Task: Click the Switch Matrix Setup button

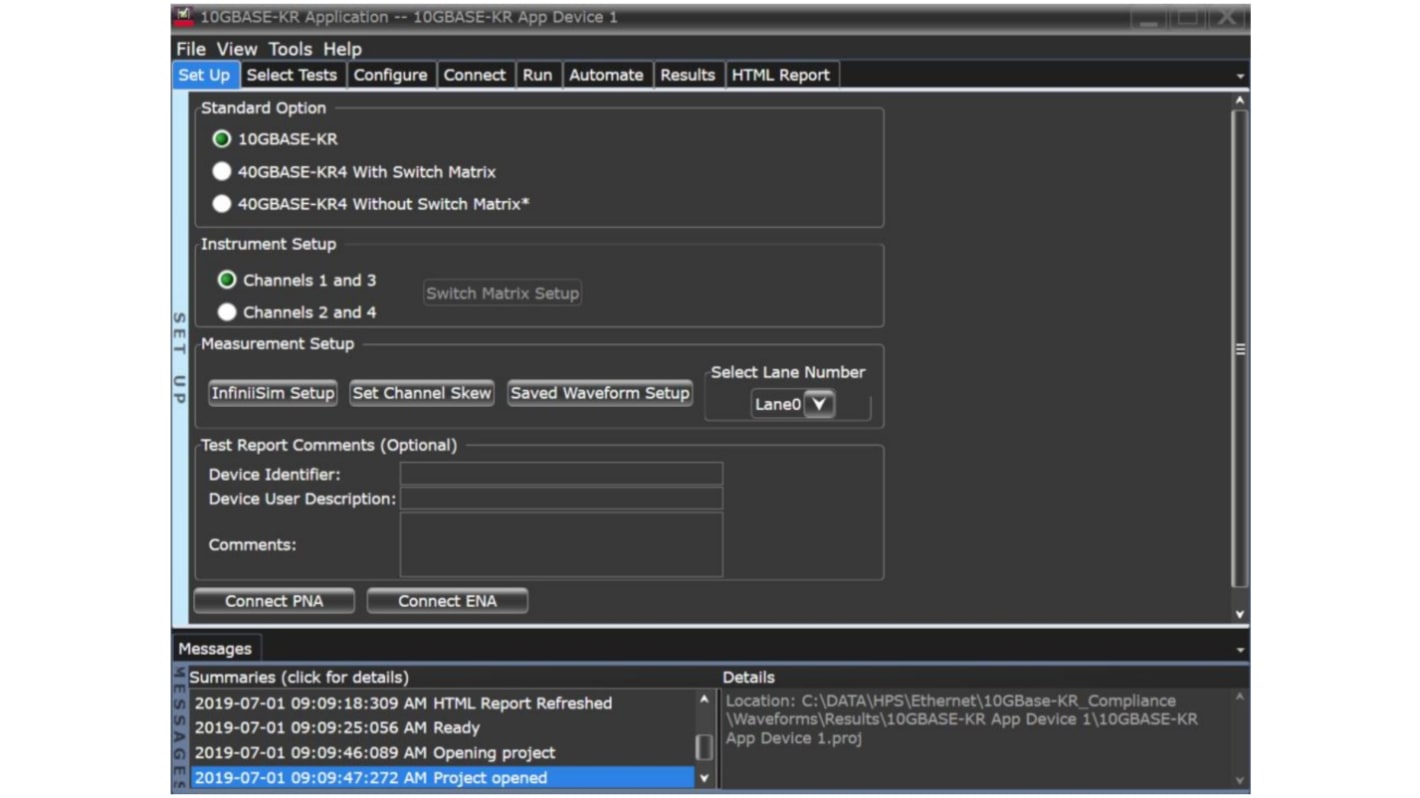Action: click(502, 293)
